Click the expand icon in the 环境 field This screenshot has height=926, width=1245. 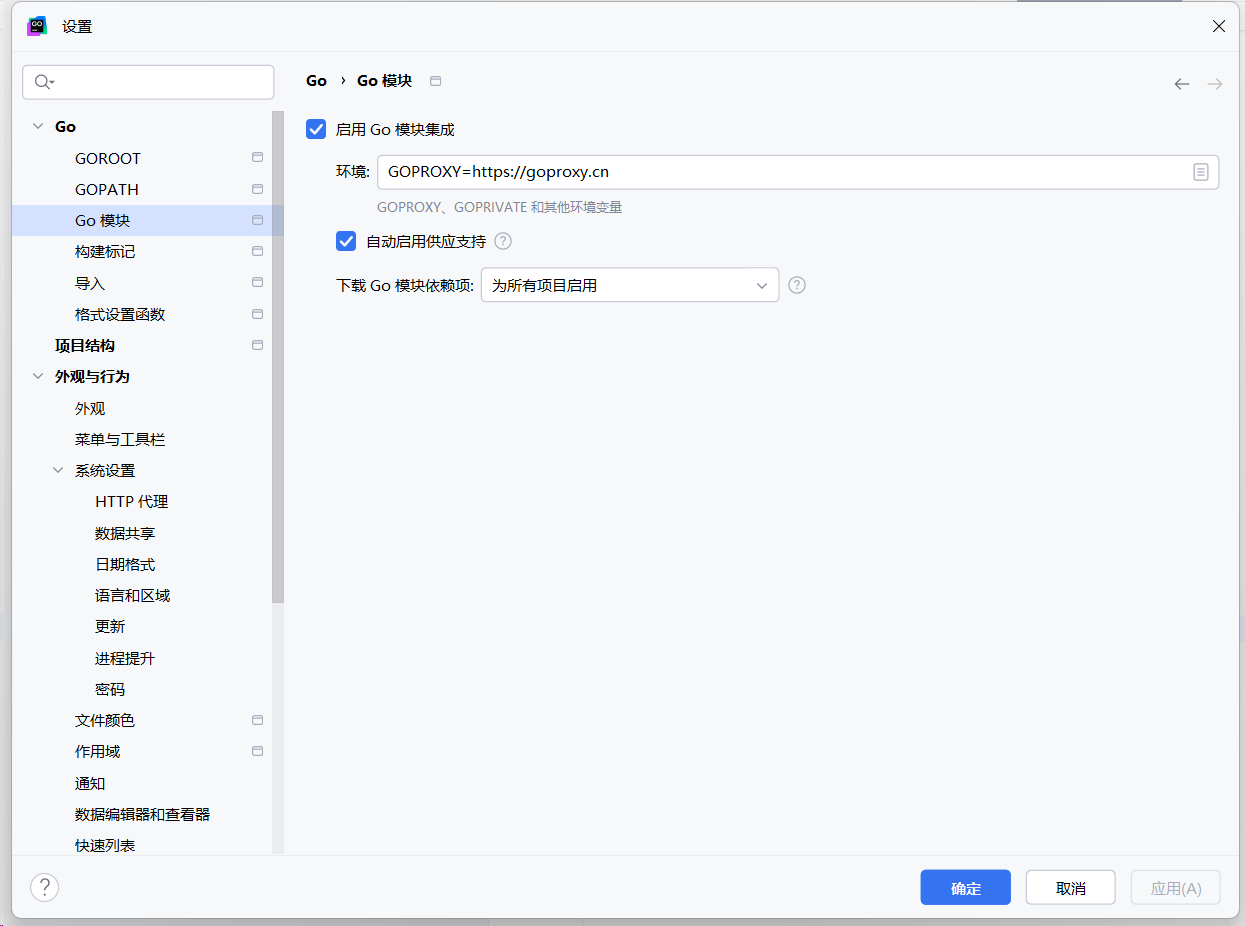(1200, 172)
